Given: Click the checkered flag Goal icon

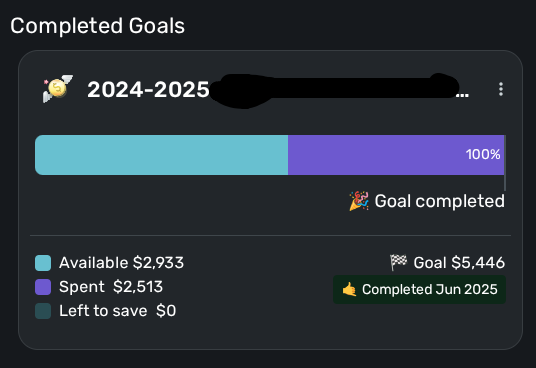Looking at the screenshot, I should coord(399,262).
